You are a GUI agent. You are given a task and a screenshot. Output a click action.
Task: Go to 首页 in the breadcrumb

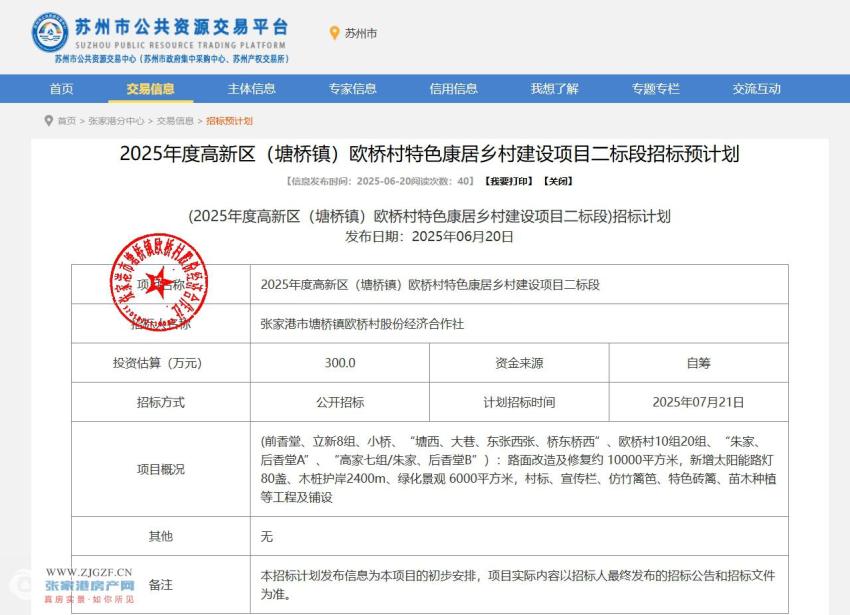pyautogui.click(x=67, y=121)
